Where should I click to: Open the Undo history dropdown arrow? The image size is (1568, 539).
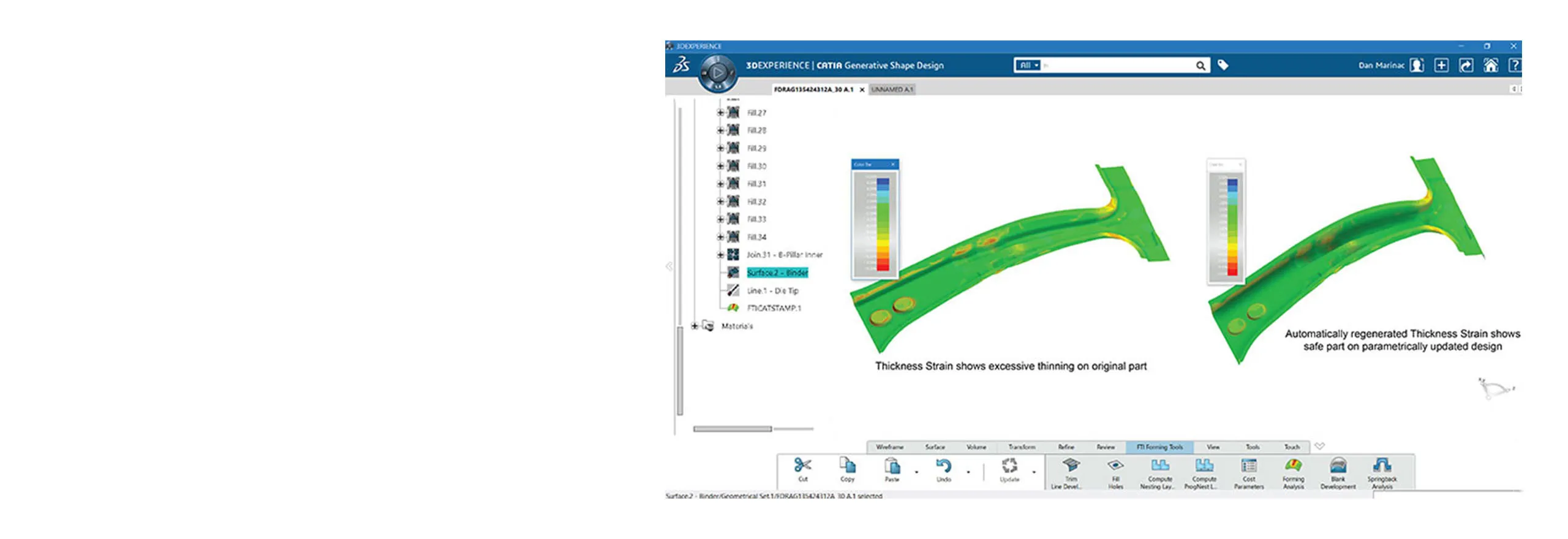click(968, 472)
